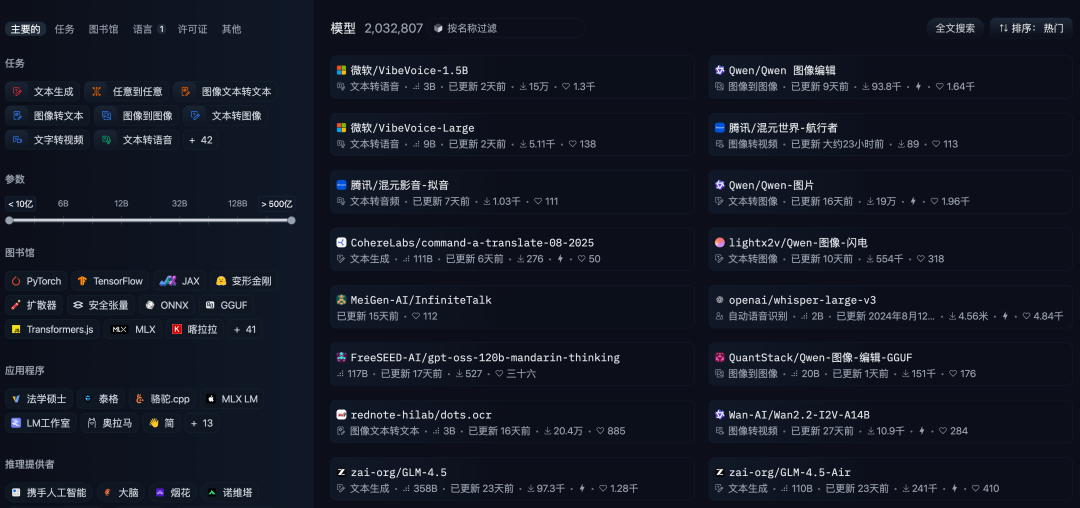Image resolution: width=1080 pixels, height=508 pixels.
Task: Select the 图像文本转文本 task filter
Action: click(x=226, y=92)
